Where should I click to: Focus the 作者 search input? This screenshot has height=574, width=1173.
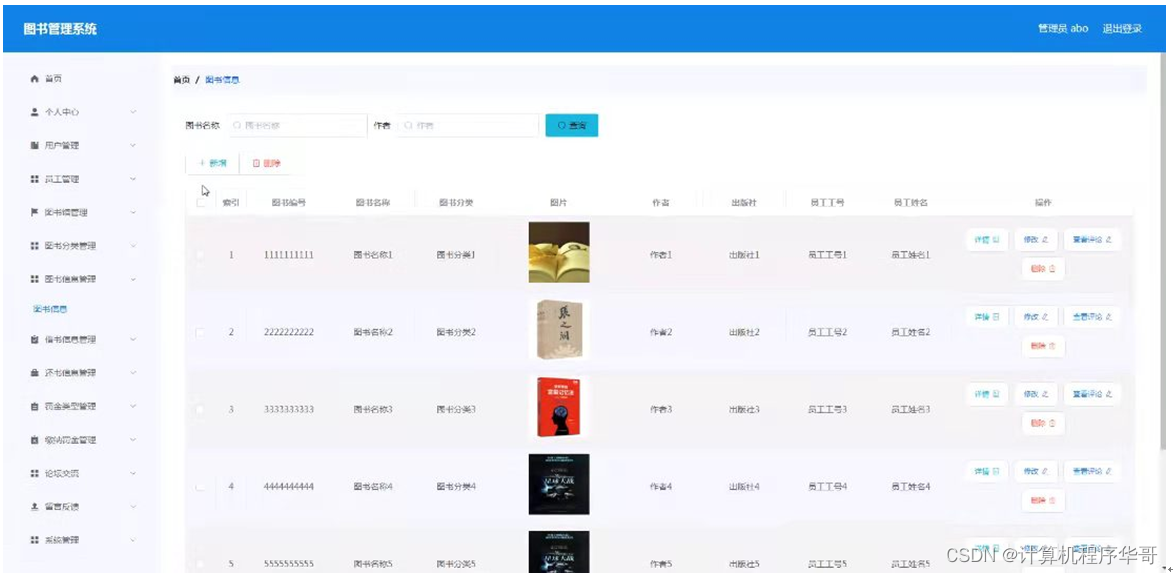click(468, 126)
